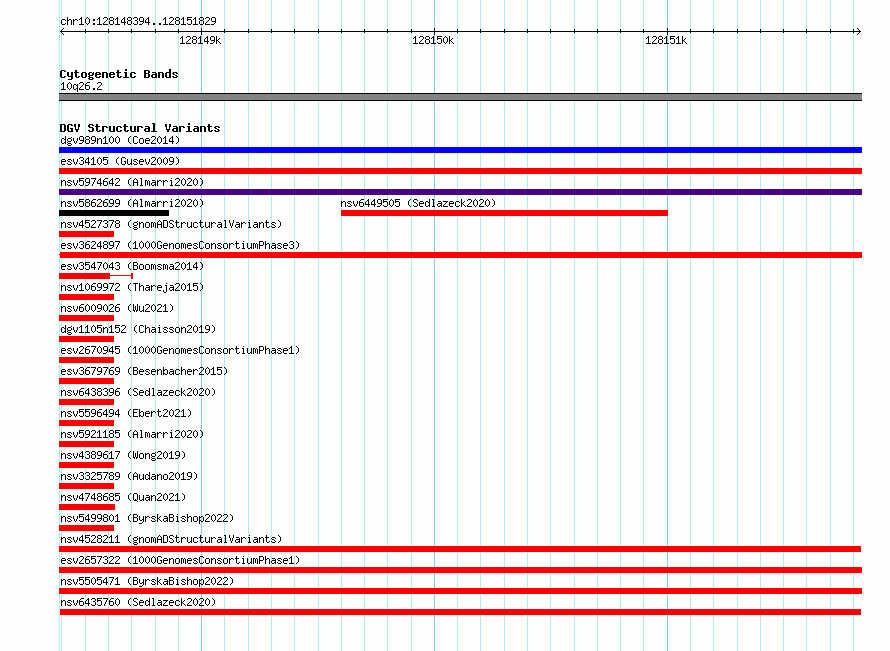Click the left arrow end of the ruler
The image size is (890, 651).
click(x=62, y=32)
